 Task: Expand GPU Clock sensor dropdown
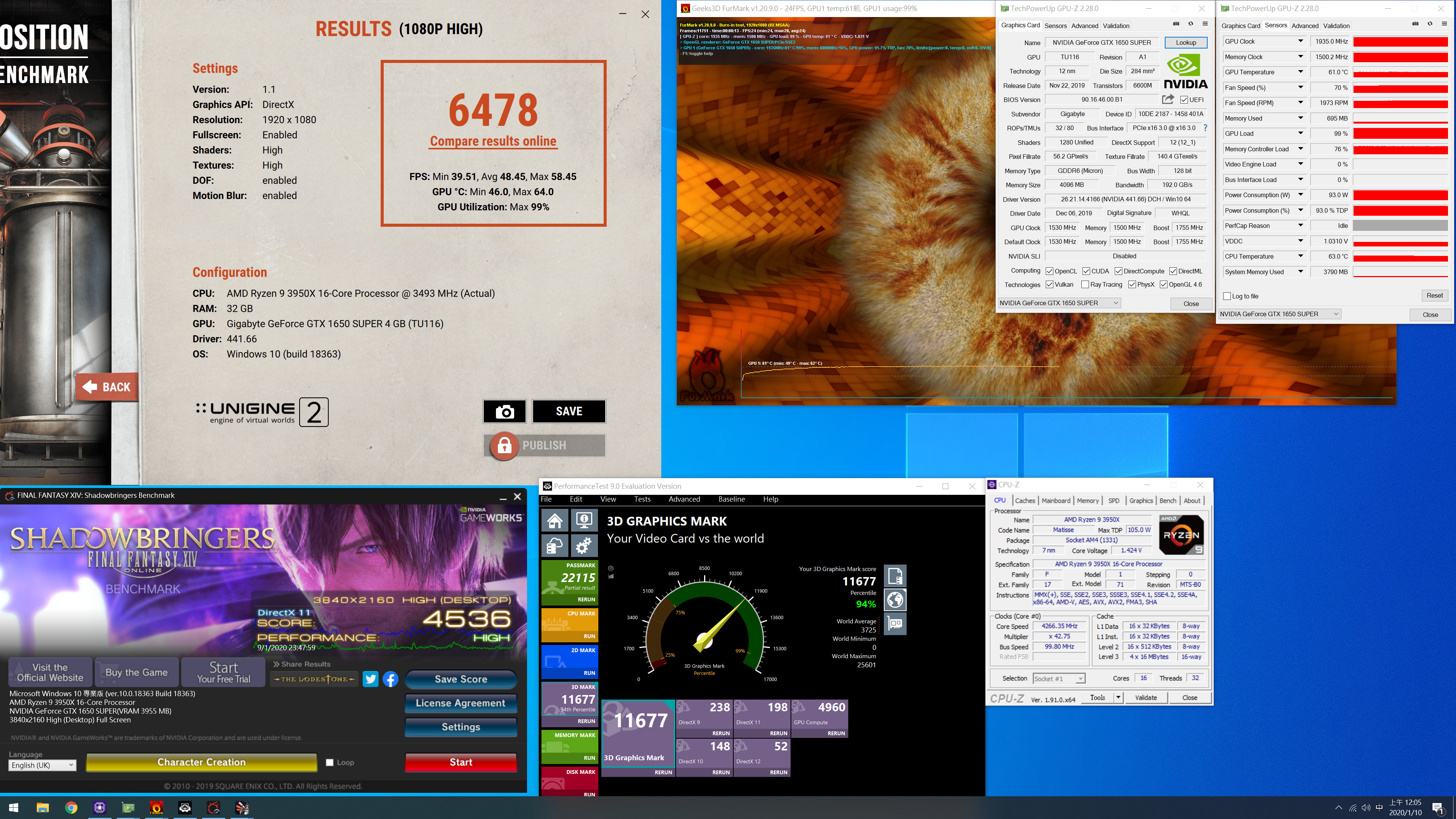[x=1301, y=41]
